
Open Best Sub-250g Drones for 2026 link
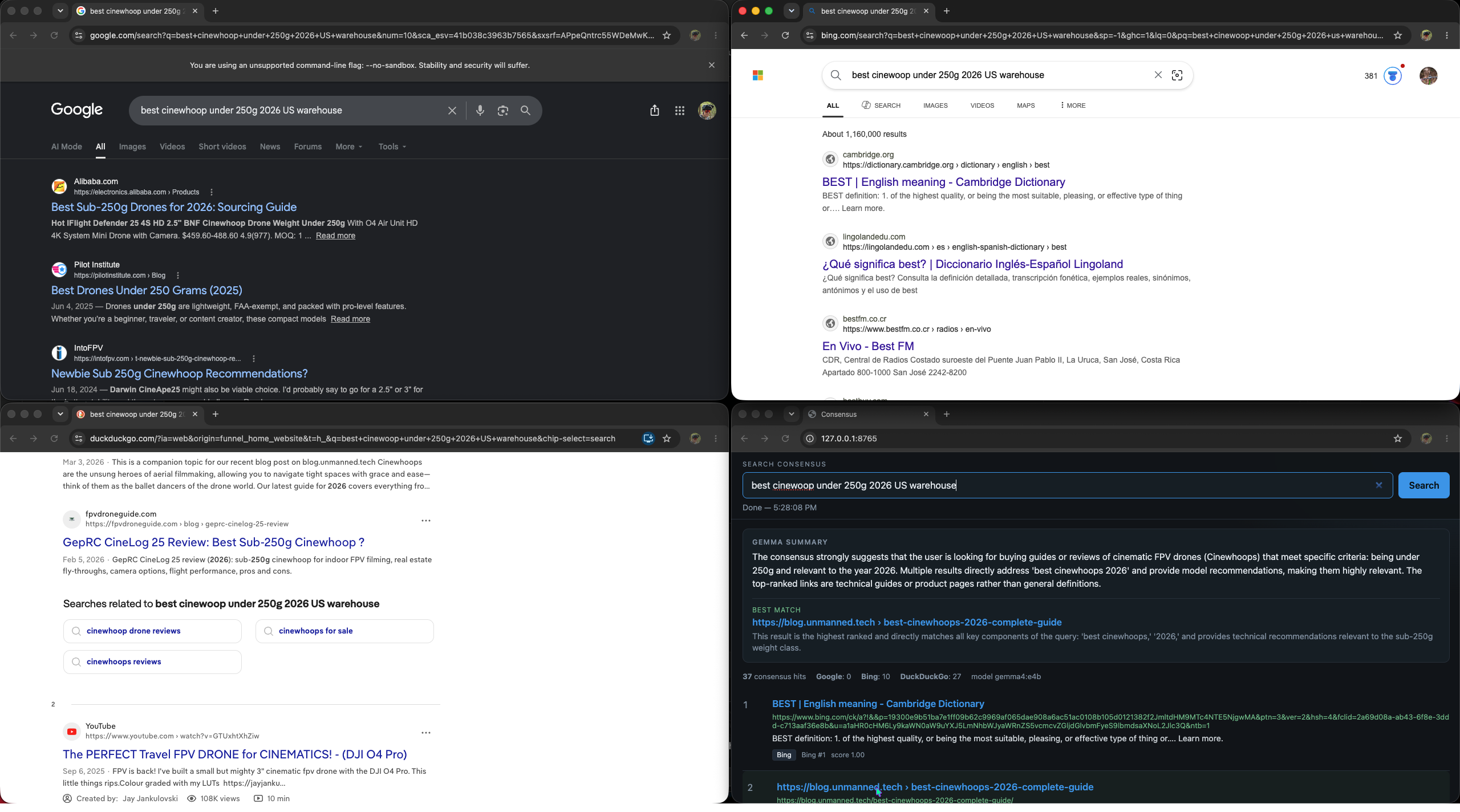(173, 207)
